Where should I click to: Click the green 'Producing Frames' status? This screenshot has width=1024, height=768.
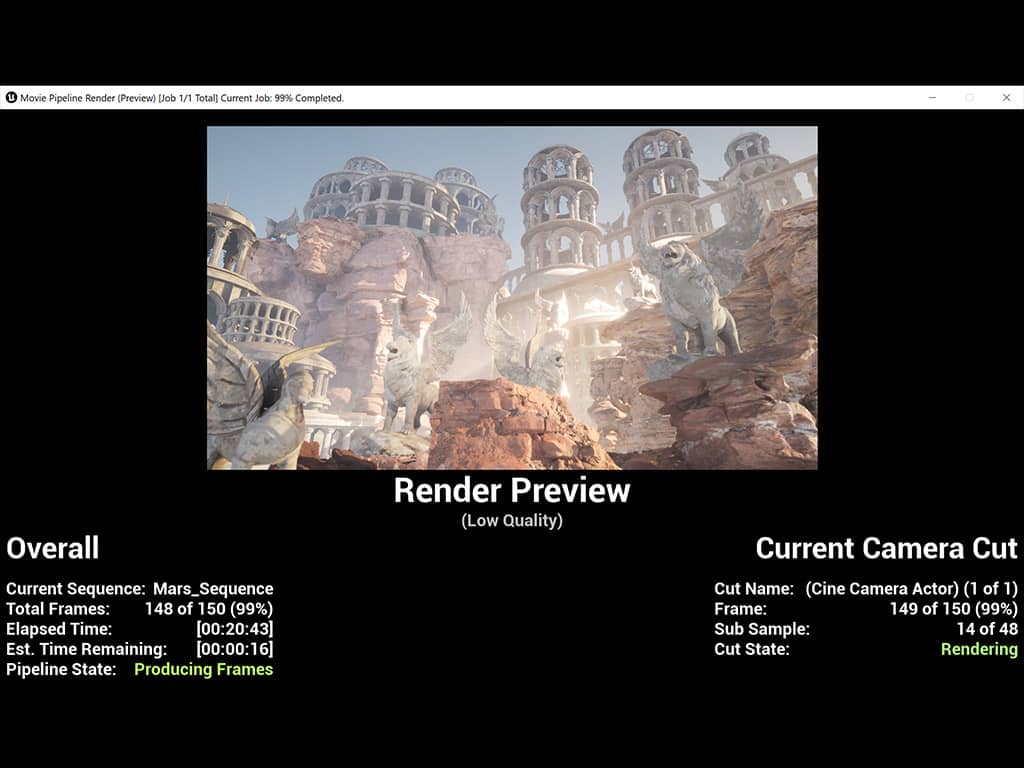[204, 669]
